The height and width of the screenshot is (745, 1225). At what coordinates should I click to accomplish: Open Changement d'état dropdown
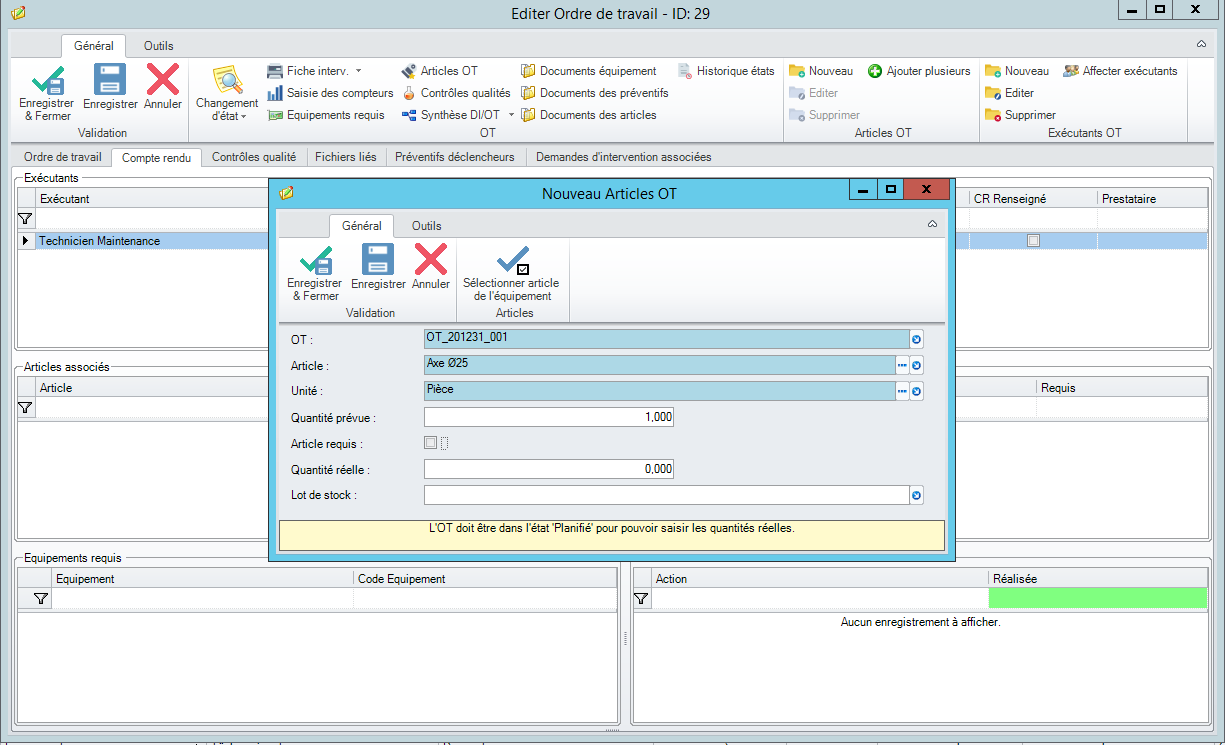tap(227, 92)
